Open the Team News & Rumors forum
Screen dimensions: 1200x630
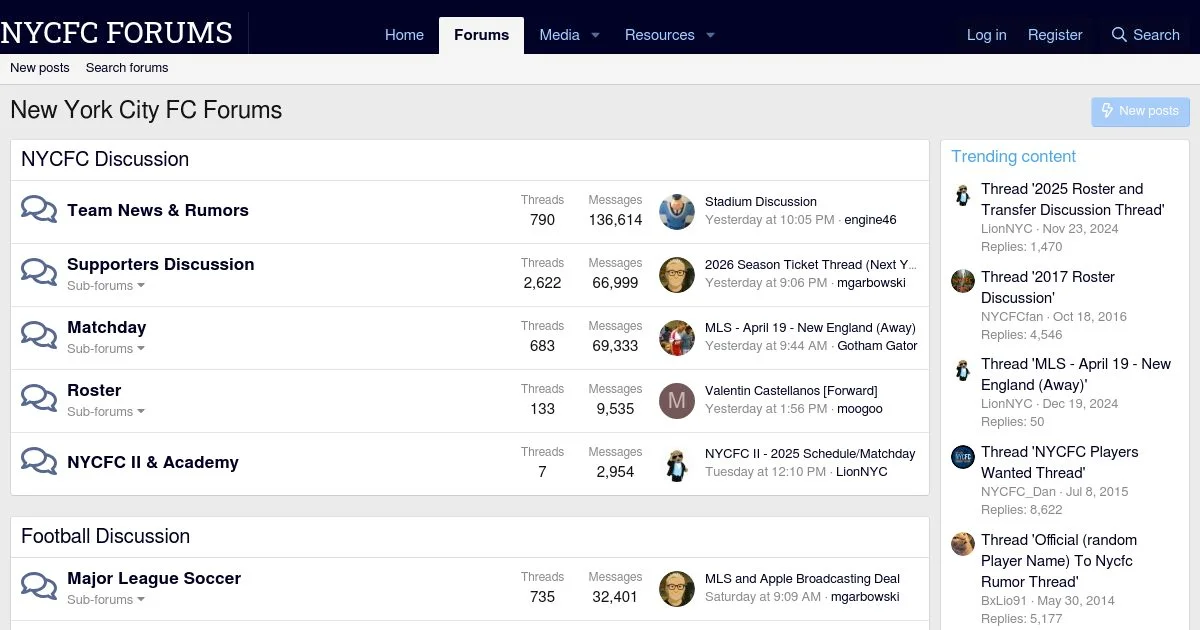pyautogui.click(x=158, y=210)
